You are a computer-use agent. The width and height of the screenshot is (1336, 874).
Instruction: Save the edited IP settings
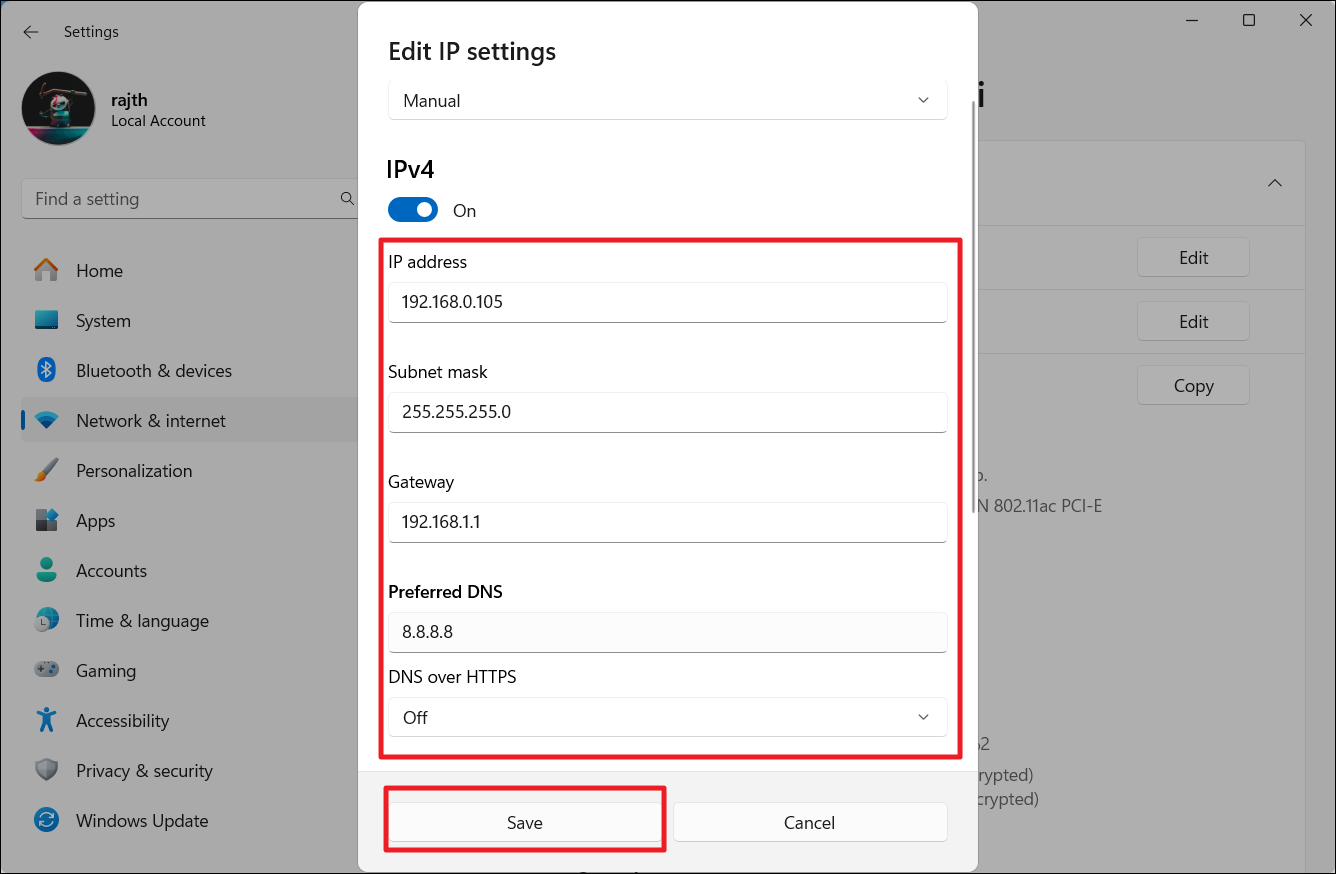tap(524, 823)
